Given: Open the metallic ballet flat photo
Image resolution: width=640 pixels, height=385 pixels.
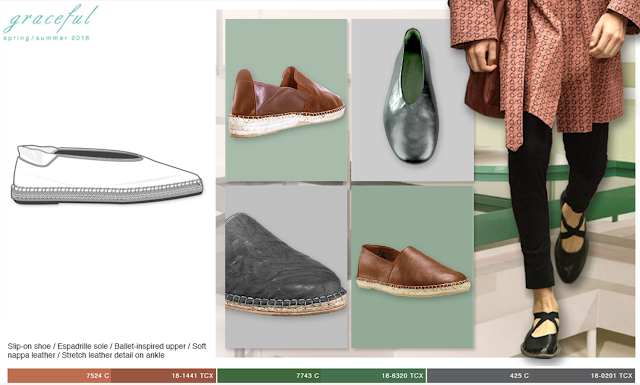Looking at the screenshot, I should [412, 100].
